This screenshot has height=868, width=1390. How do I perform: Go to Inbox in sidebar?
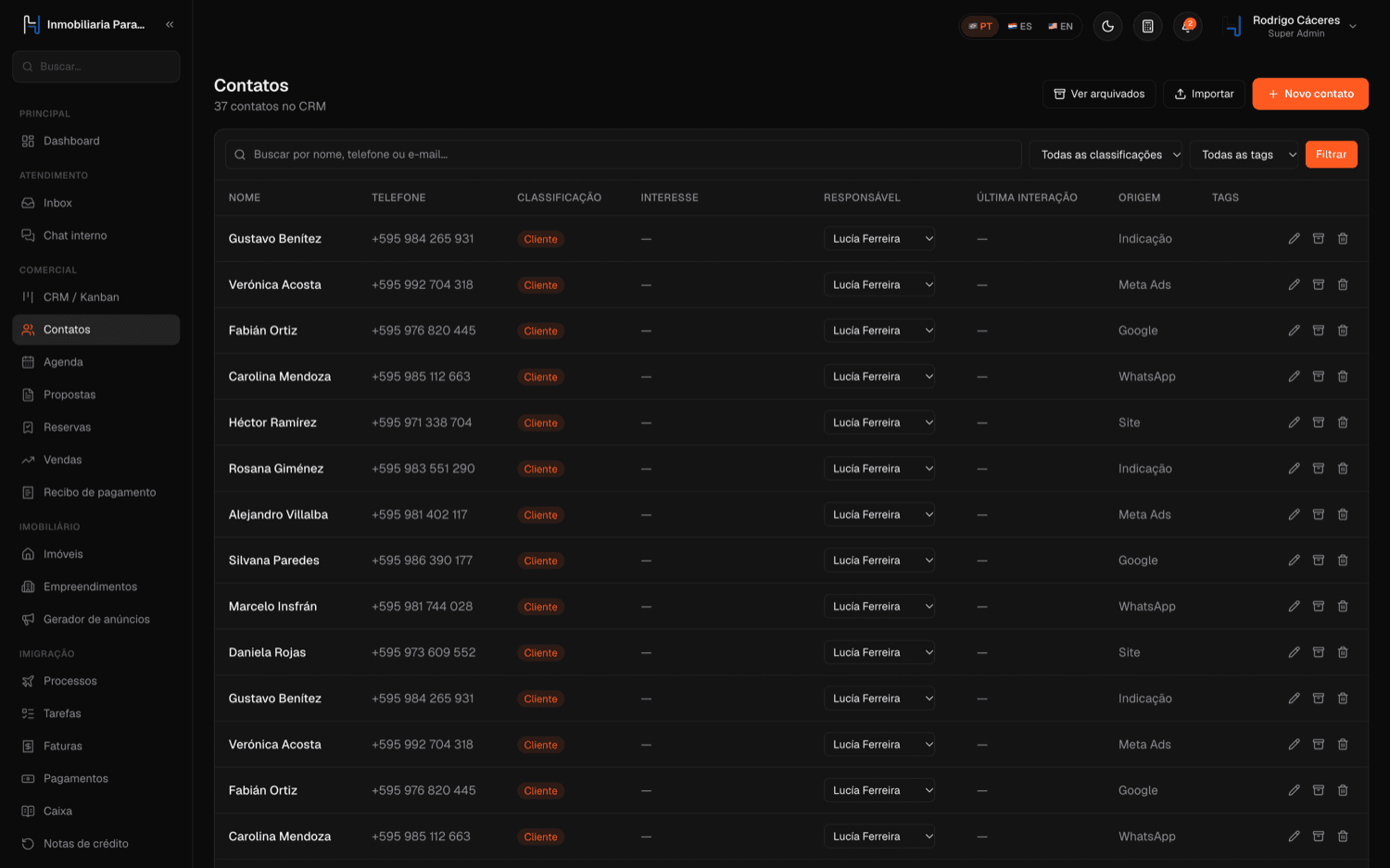(96, 203)
